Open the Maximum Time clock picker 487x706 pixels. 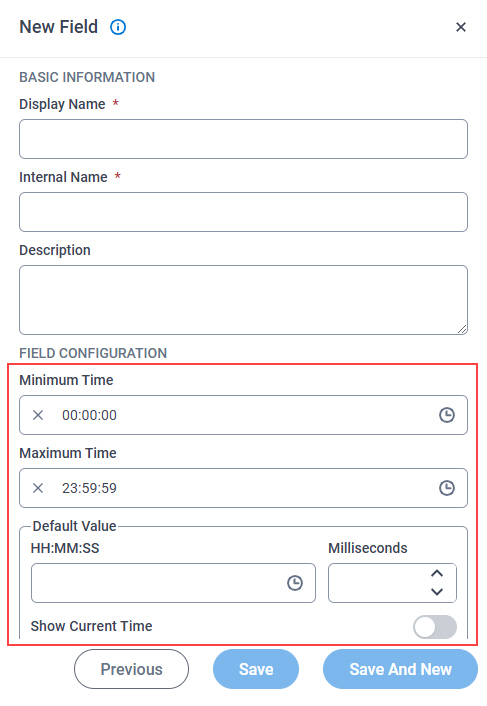446,488
